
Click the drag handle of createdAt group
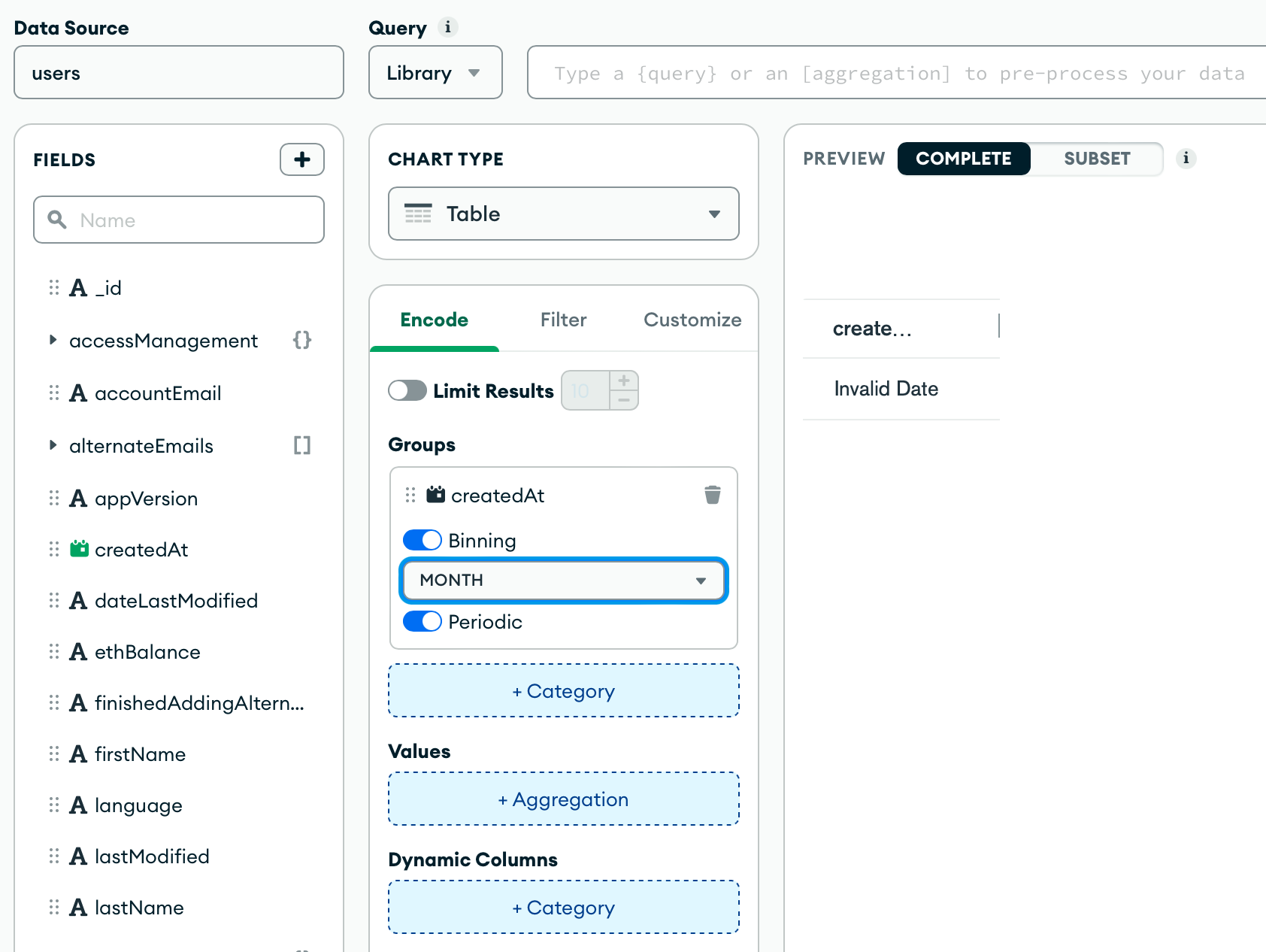pos(410,495)
